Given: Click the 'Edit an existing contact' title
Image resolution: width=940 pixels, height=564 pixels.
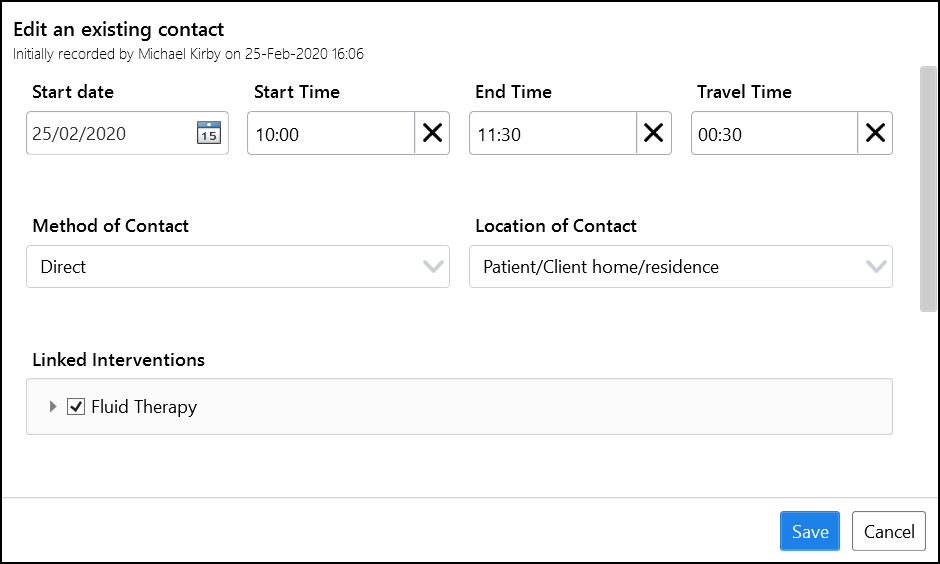Looking at the screenshot, I should (119, 30).
